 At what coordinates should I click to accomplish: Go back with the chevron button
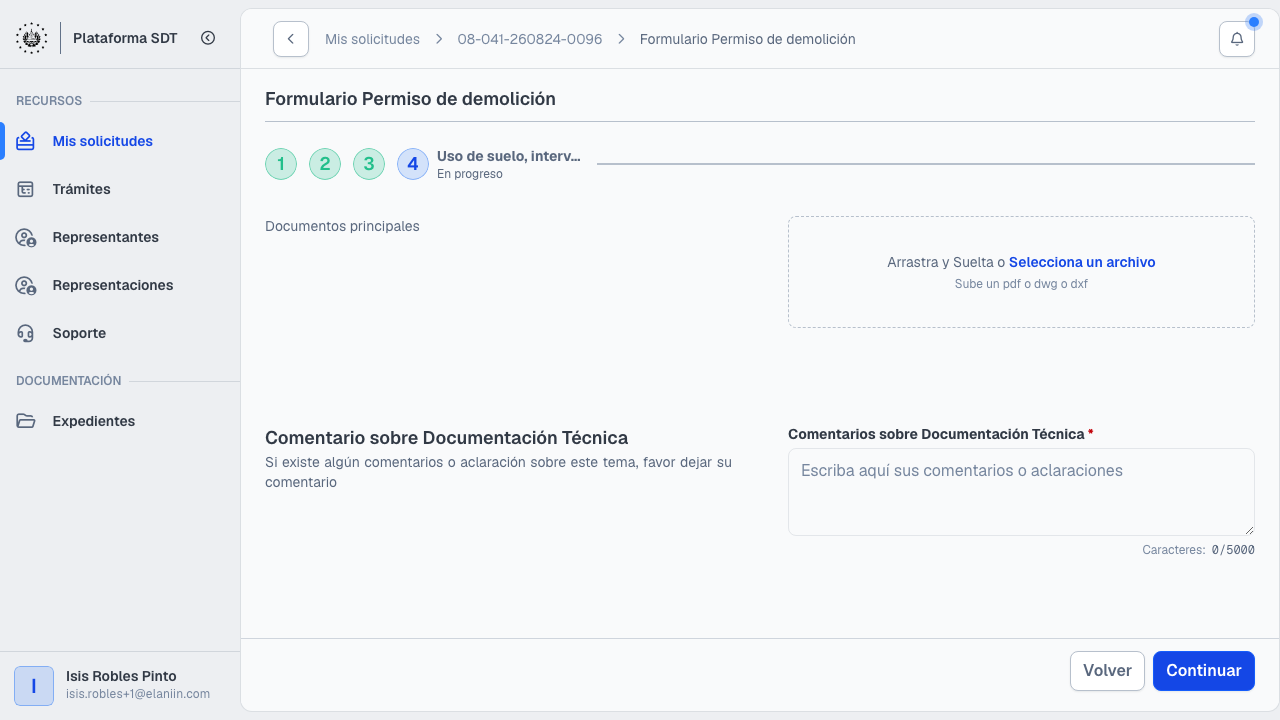coord(290,39)
